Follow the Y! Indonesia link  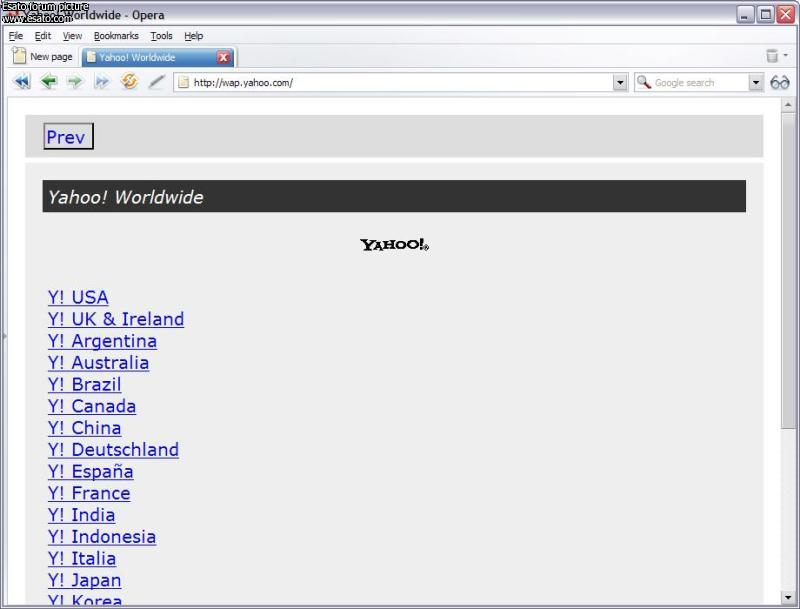click(x=102, y=537)
